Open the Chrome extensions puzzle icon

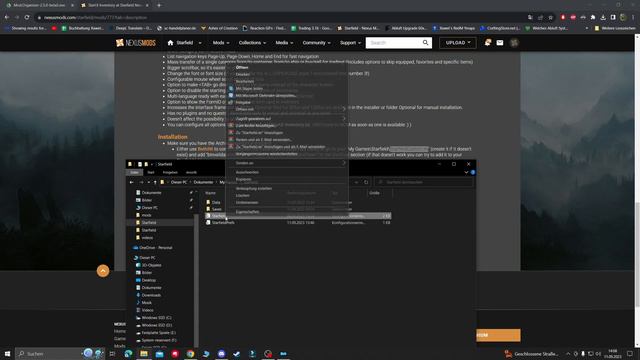593,17
